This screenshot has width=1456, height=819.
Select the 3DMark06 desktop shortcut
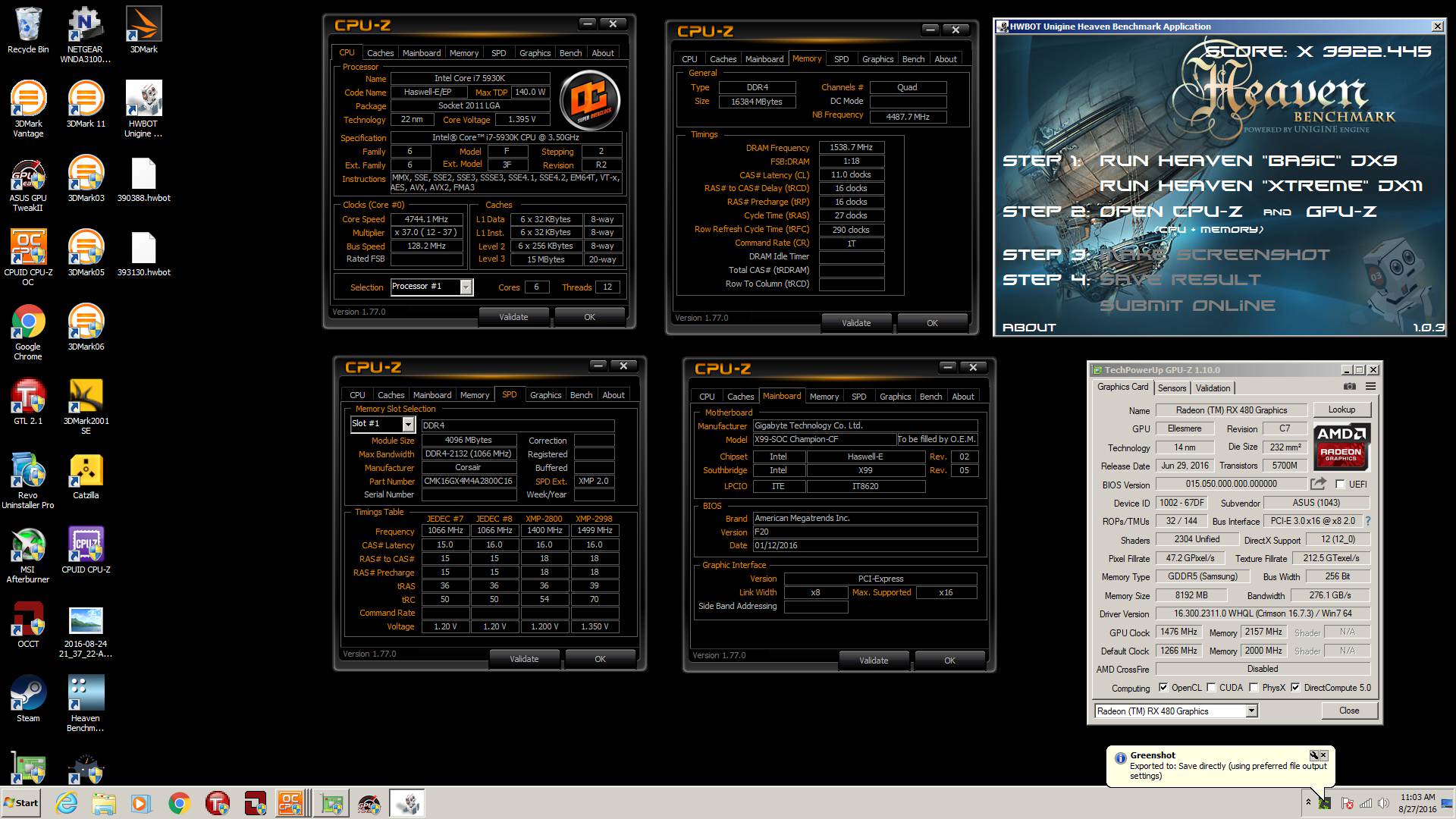pos(86,328)
